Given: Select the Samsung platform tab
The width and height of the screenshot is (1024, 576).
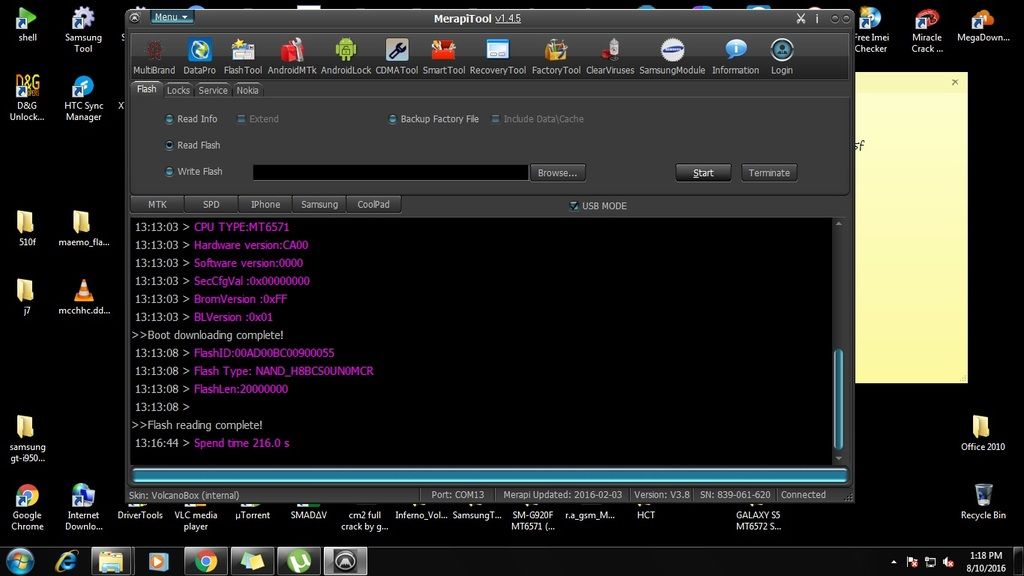Looking at the screenshot, I should tap(319, 204).
